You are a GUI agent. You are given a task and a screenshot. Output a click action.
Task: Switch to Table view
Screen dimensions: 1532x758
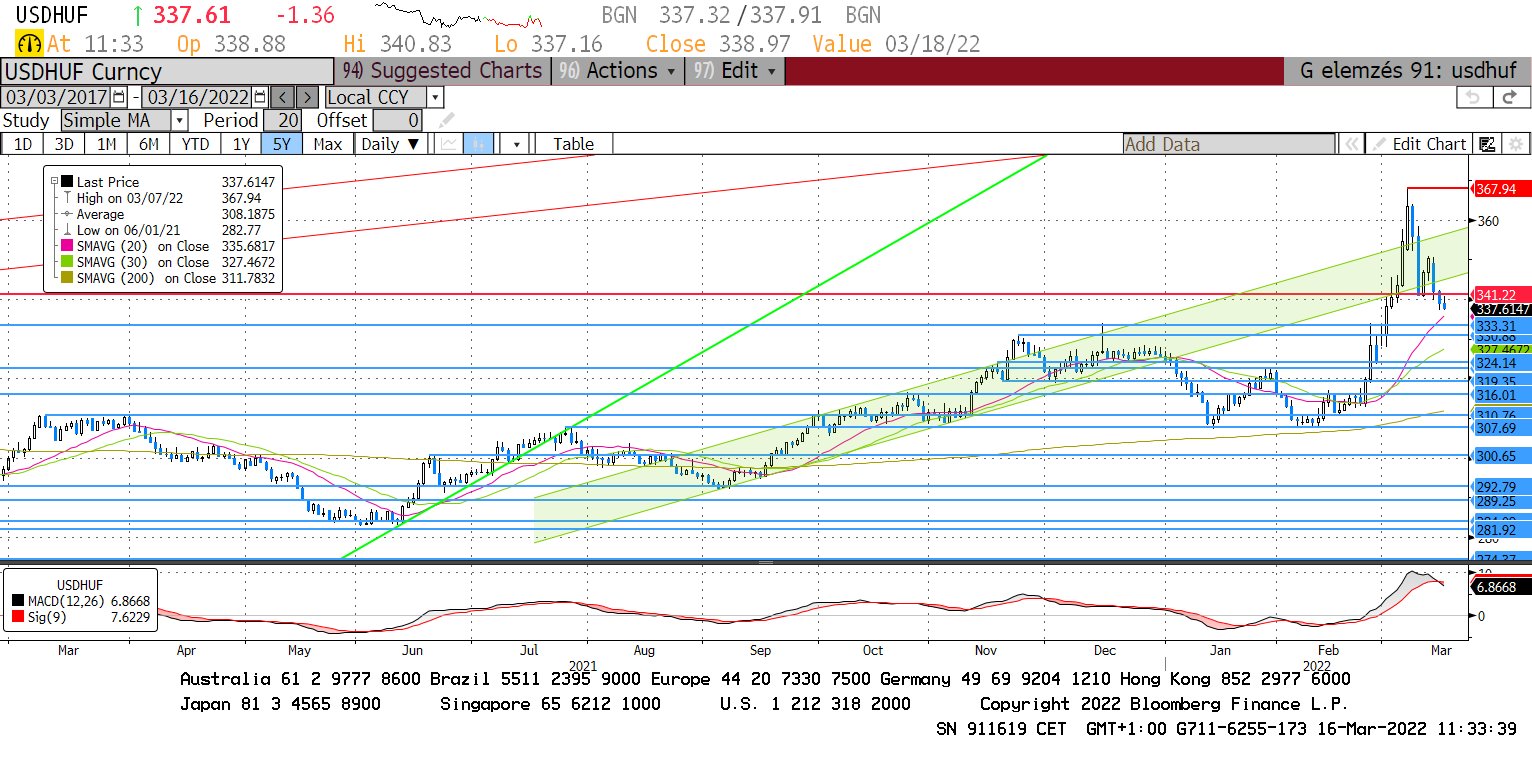point(573,144)
